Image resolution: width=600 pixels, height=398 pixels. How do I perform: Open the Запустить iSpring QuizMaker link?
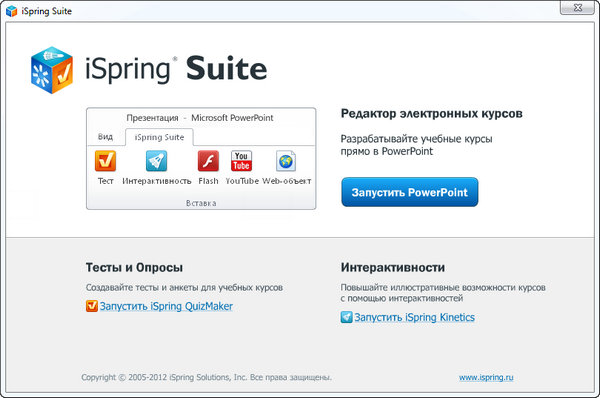point(166,306)
